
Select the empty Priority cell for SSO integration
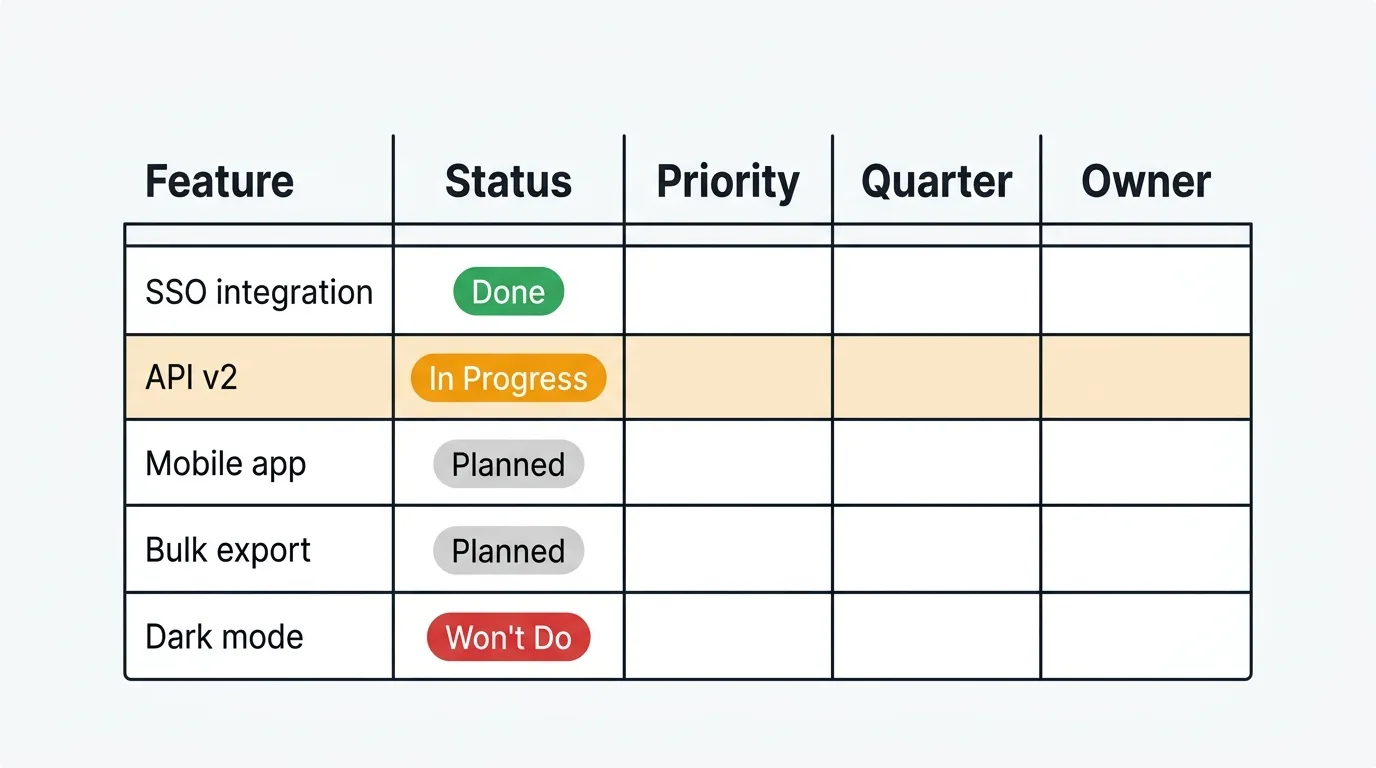pyautogui.click(x=728, y=291)
